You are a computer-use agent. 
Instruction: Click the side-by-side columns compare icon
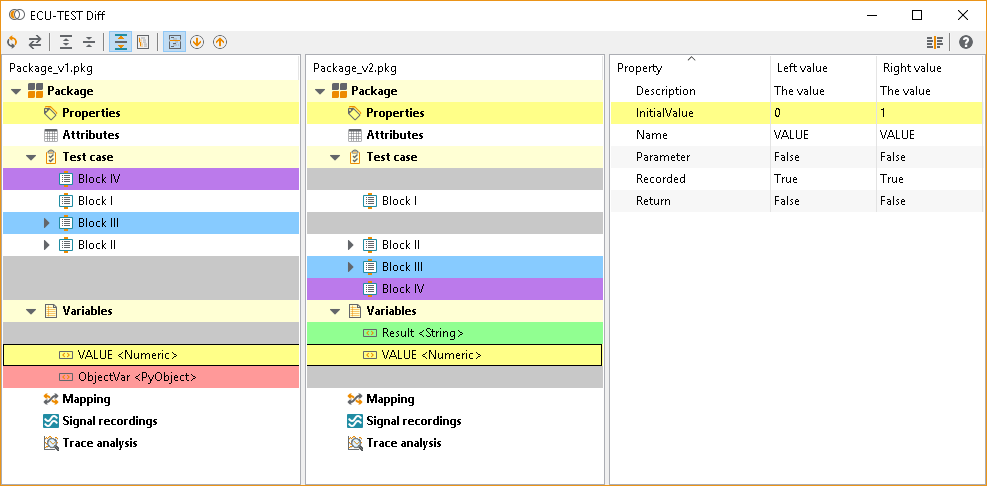[x=935, y=42]
